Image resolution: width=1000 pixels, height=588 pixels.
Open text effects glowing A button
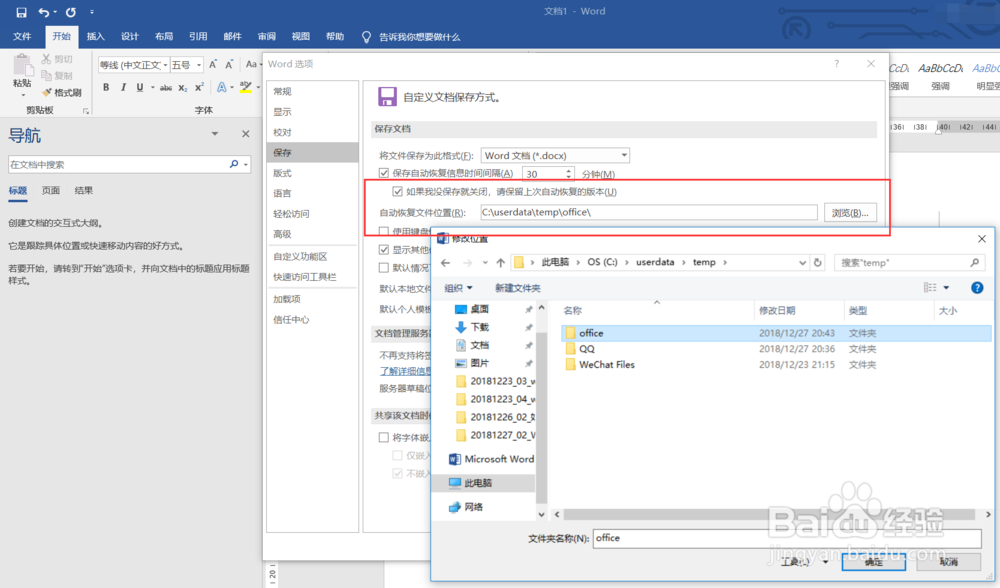[221, 87]
